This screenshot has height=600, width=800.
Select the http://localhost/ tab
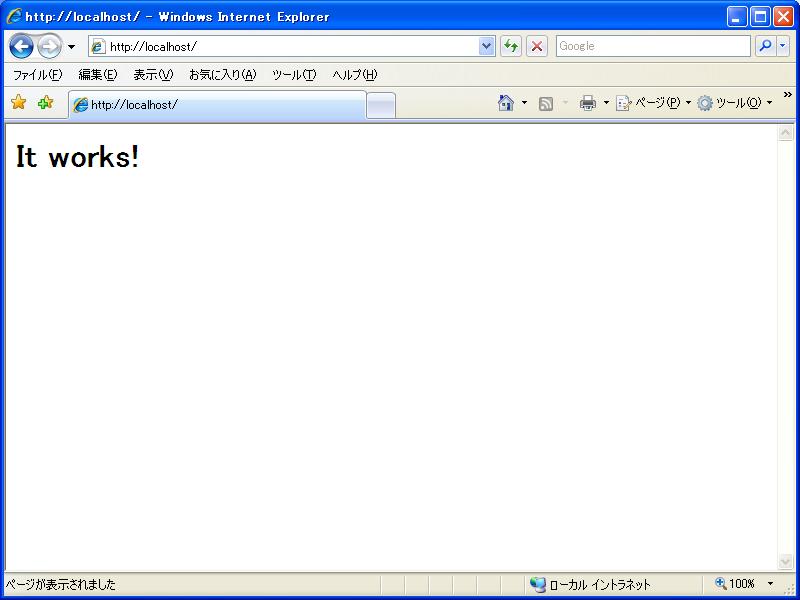[x=217, y=105]
